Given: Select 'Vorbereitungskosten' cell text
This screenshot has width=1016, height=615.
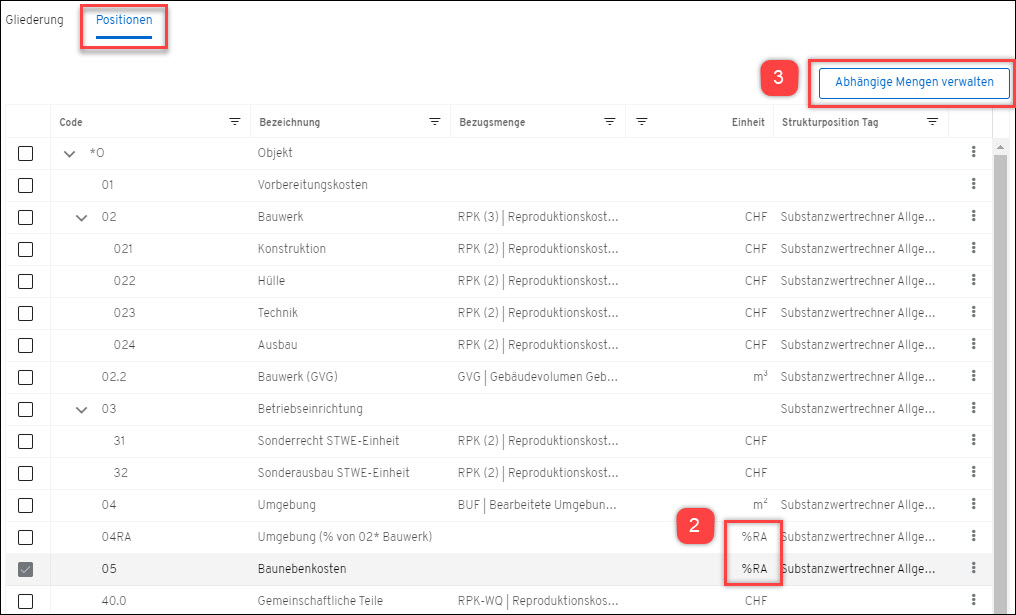Looking at the screenshot, I should point(312,185).
